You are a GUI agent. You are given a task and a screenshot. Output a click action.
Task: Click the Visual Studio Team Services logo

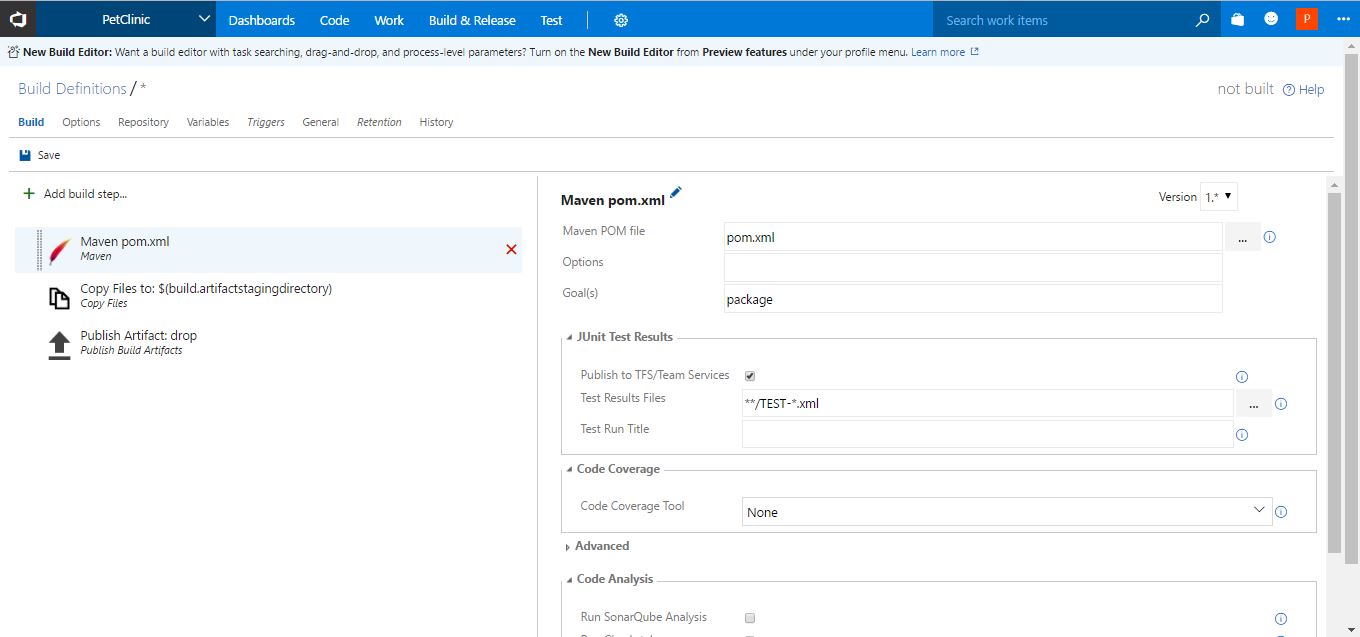pos(18,19)
